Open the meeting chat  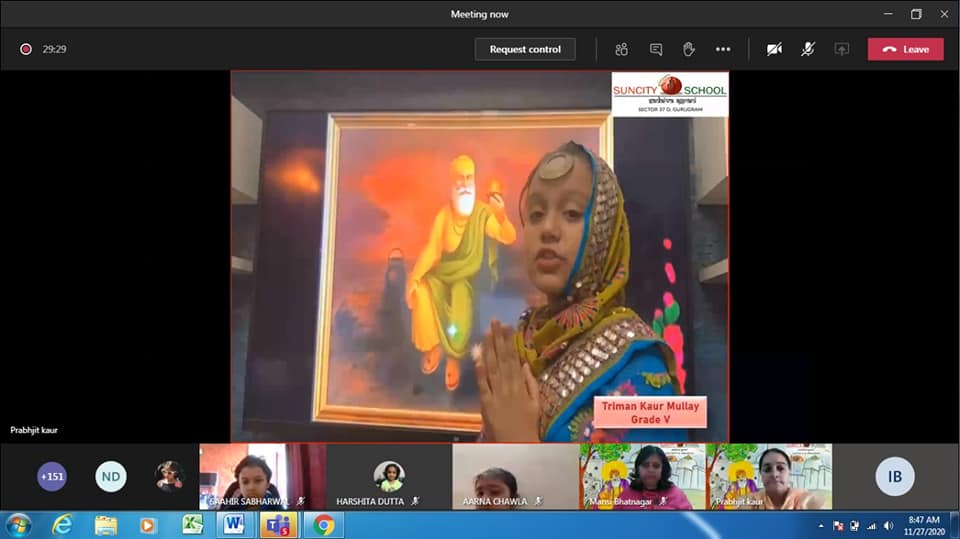pos(656,49)
